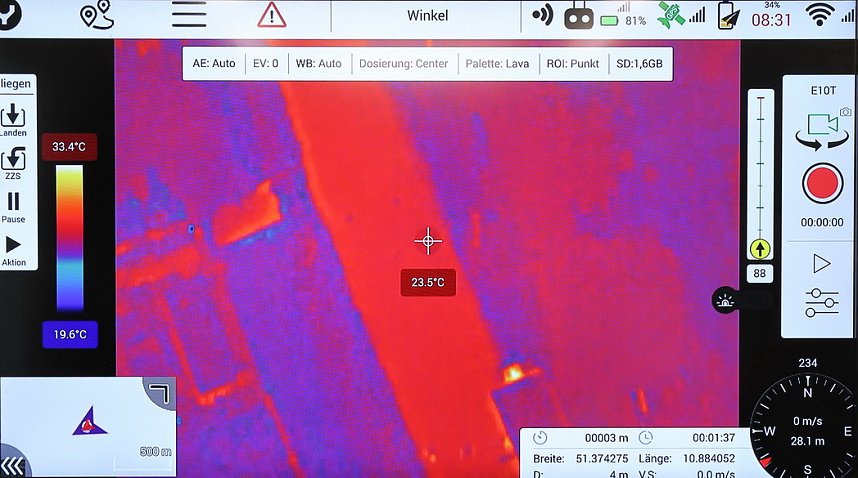
Task: Tap the recording timer 00:00:00
Action: [x=822, y=222]
